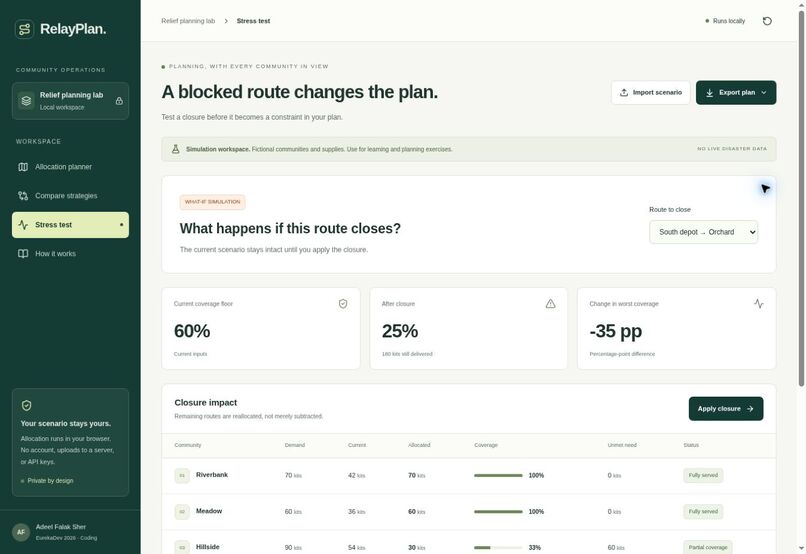806x554 pixels.
Task: Click the Coverage column header
Action: coord(486,445)
